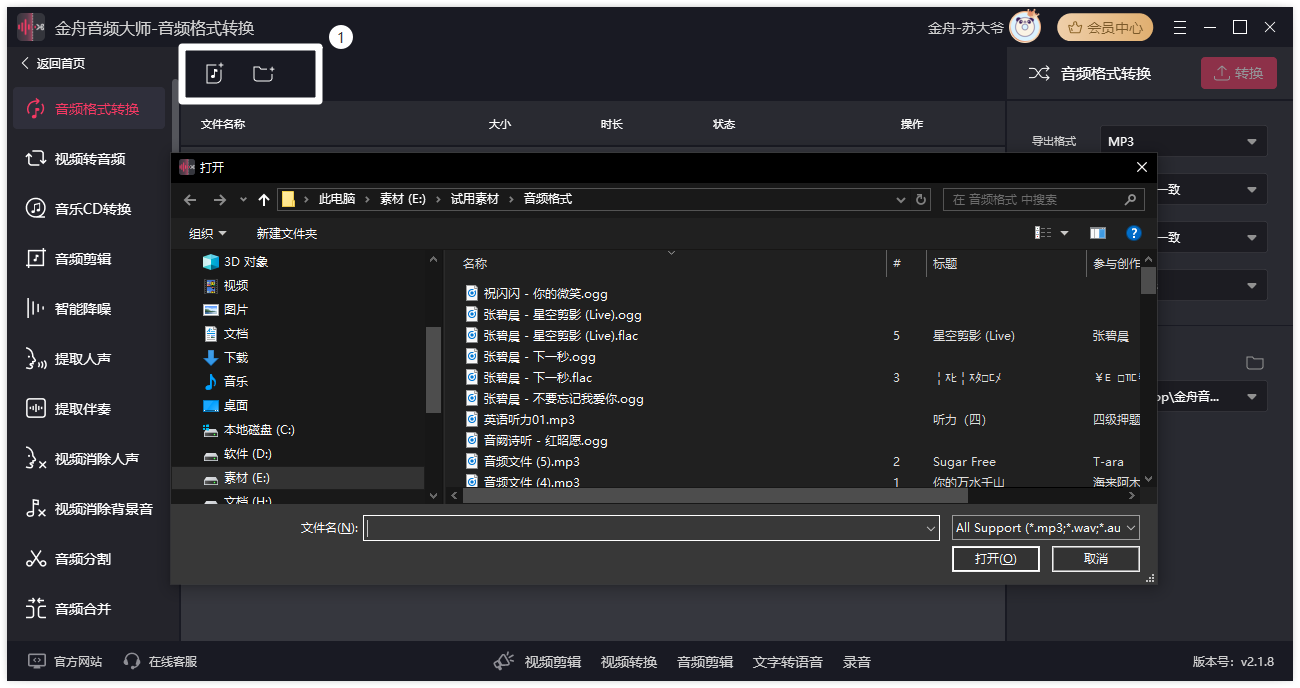Click the output folder browse icon

[x=1255, y=363]
